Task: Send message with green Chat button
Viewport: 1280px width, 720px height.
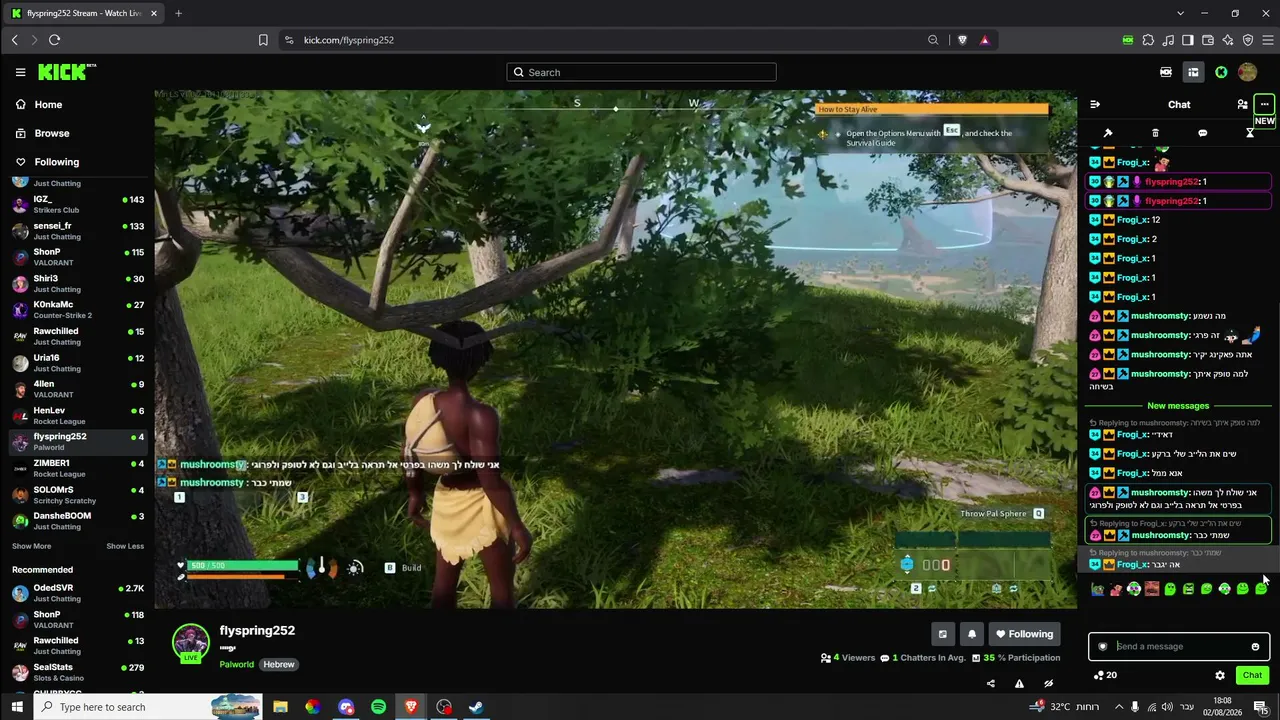Action: [x=1252, y=675]
